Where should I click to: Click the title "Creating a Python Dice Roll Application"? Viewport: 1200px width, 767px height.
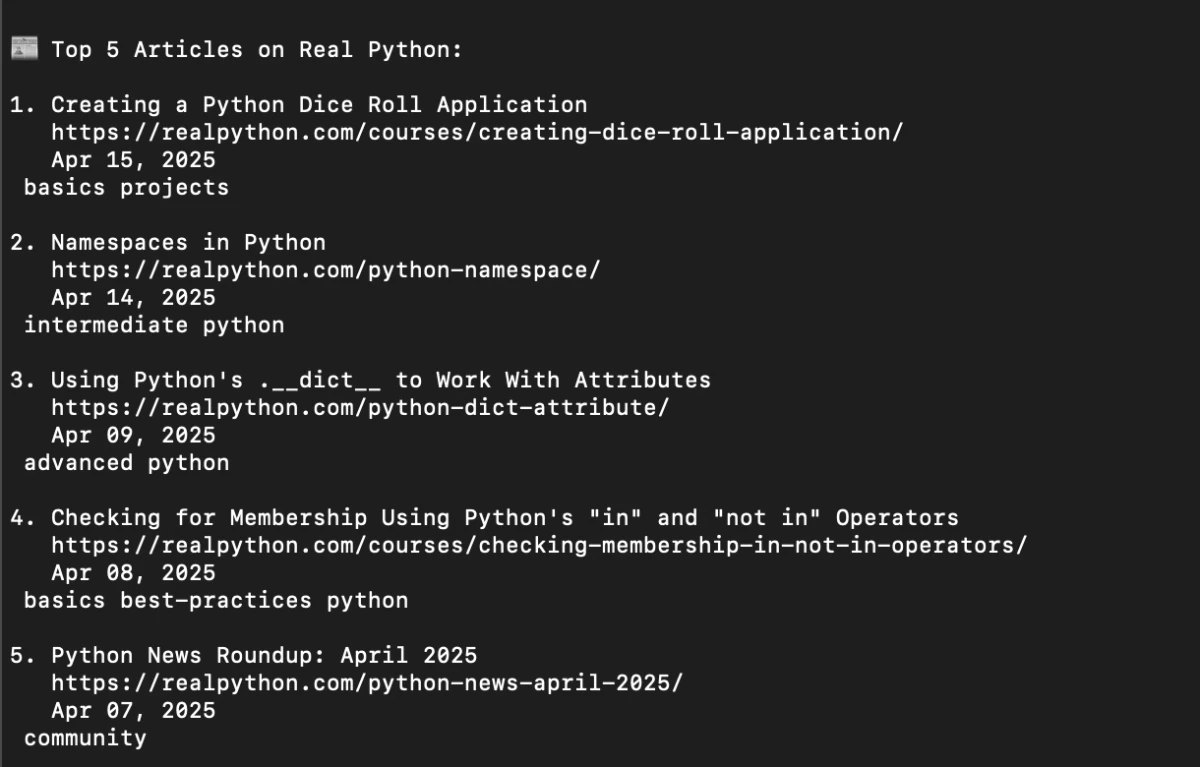(x=319, y=105)
